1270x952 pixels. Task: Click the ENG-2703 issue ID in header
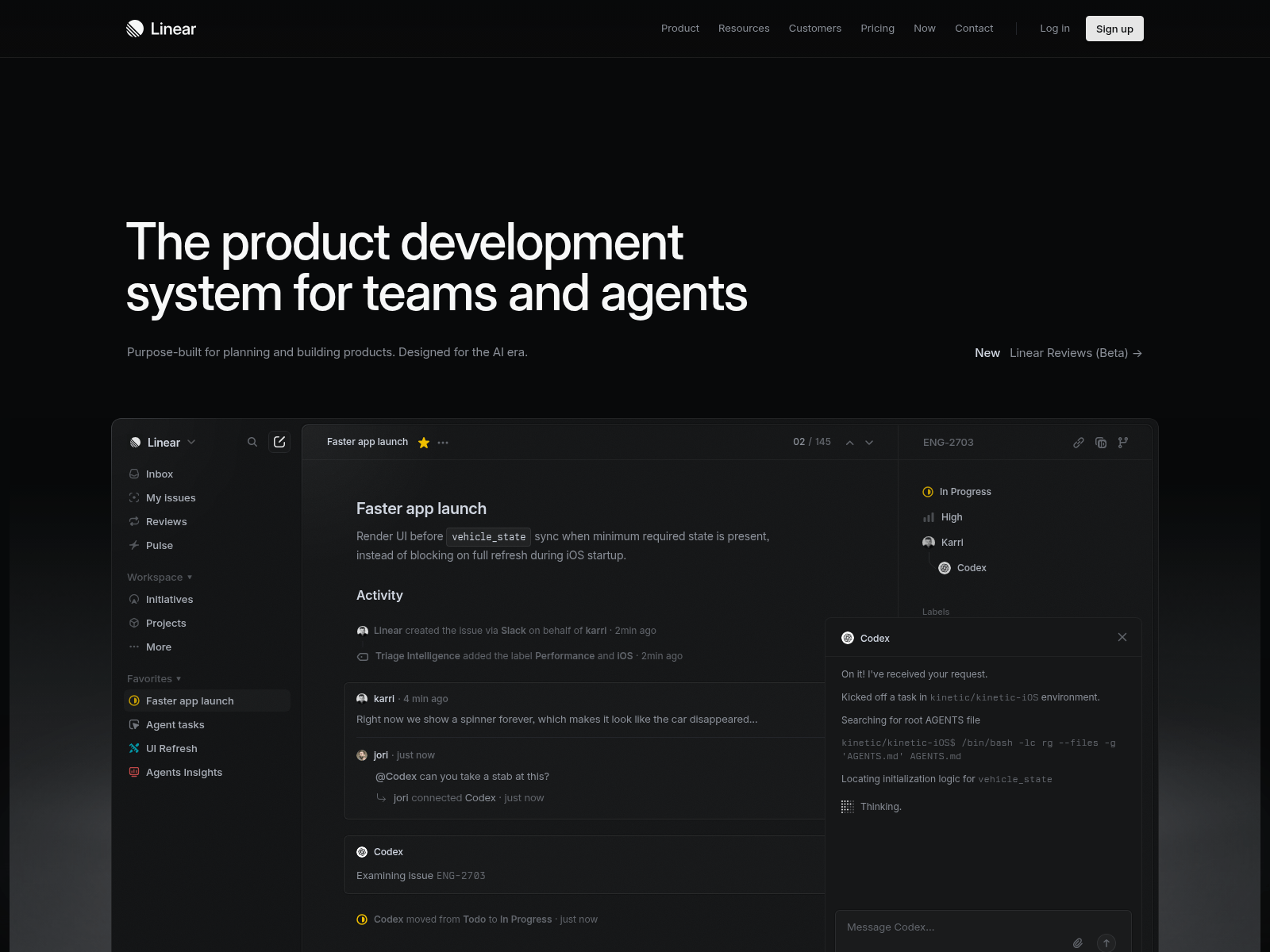[949, 443]
